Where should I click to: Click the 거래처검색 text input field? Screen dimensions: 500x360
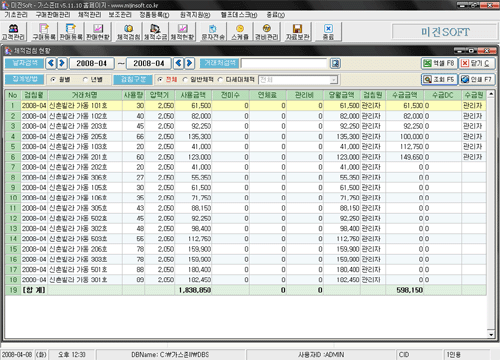tap(284, 63)
